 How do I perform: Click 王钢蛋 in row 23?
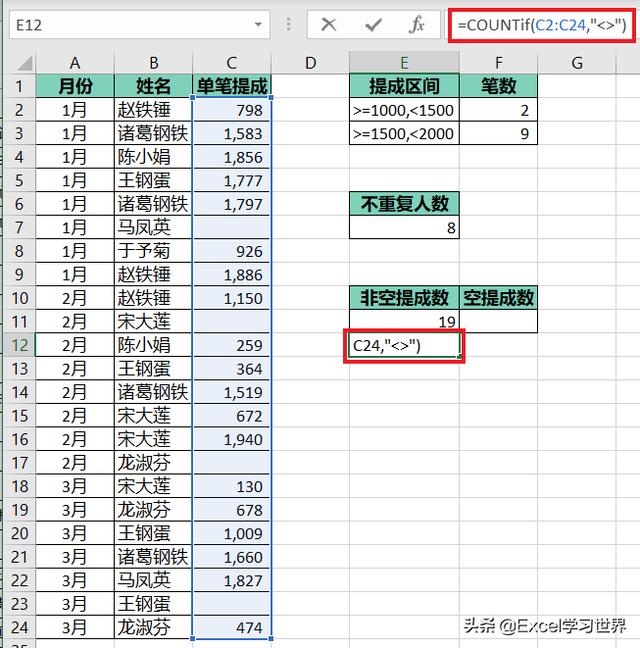coord(153,604)
